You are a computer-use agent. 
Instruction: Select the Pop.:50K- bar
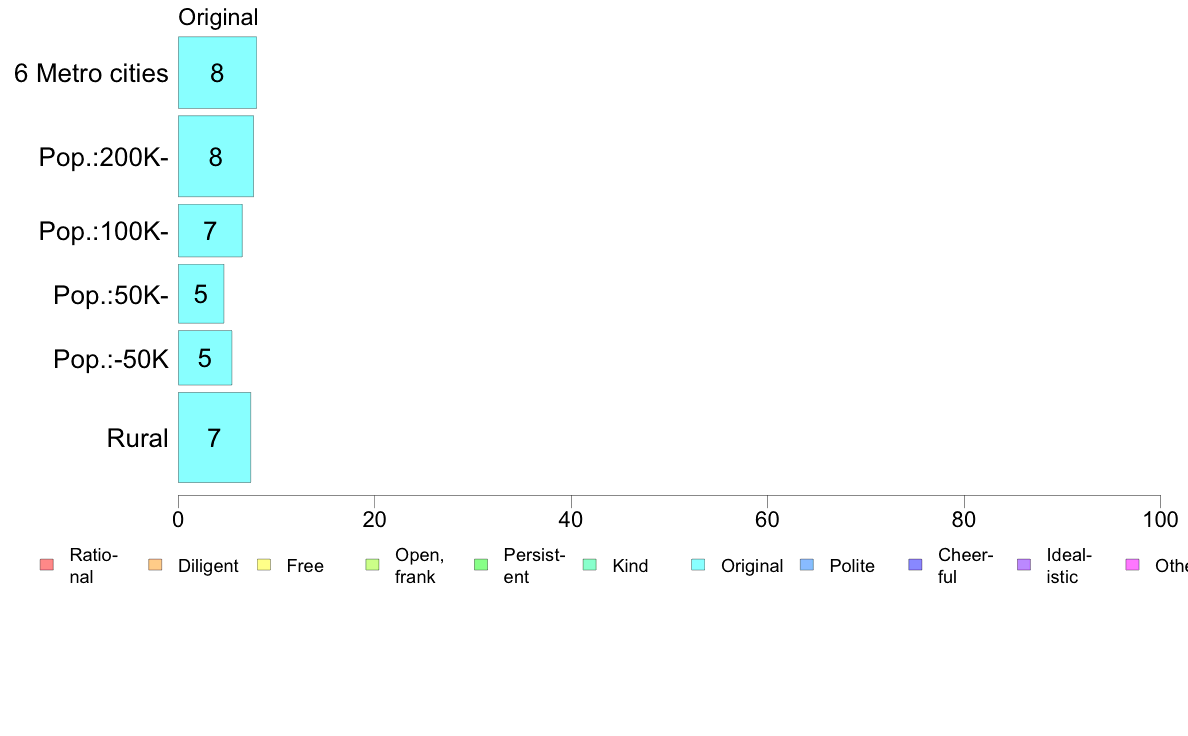click(201, 294)
